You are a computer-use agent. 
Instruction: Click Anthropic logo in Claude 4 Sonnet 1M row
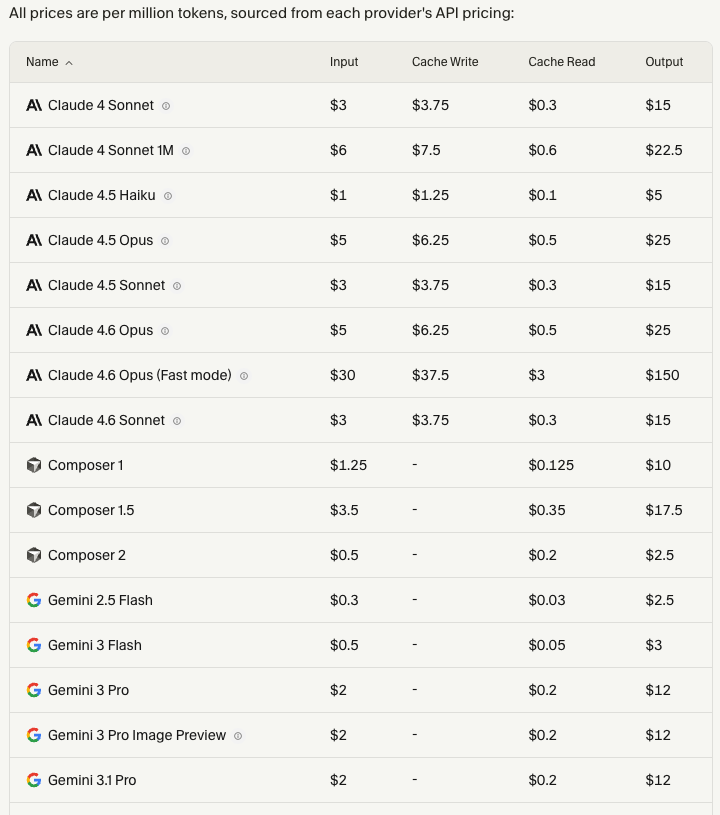(x=34, y=150)
